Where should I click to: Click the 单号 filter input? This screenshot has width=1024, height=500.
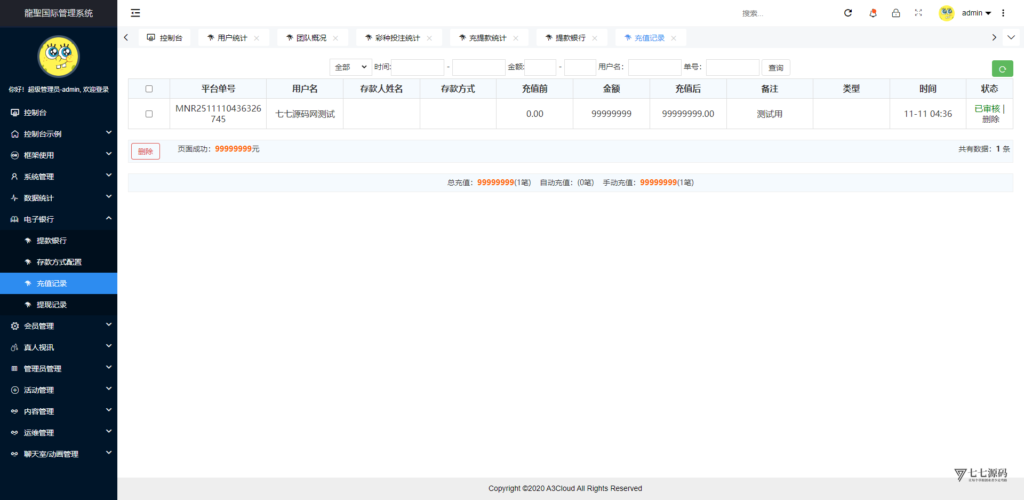tap(733, 67)
